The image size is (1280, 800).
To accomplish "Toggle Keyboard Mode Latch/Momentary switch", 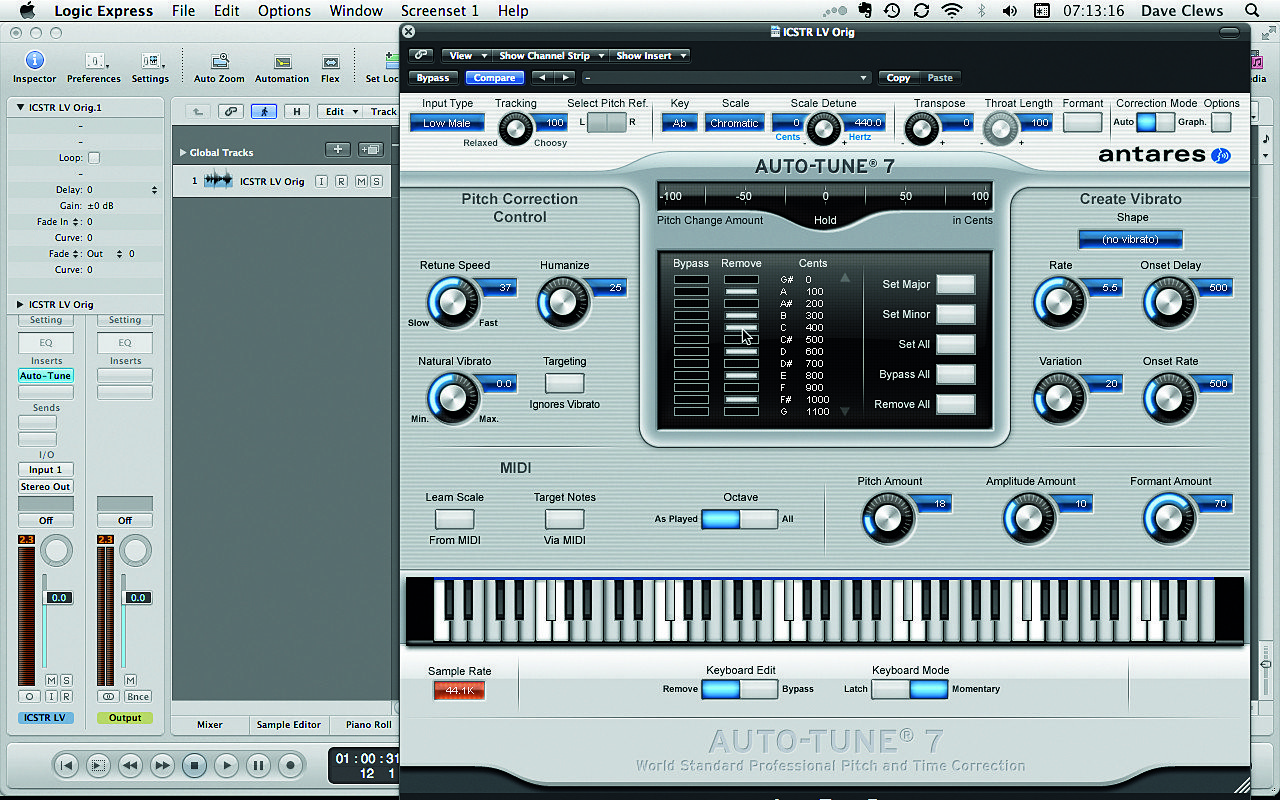I will pyautogui.click(x=909, y=689).
